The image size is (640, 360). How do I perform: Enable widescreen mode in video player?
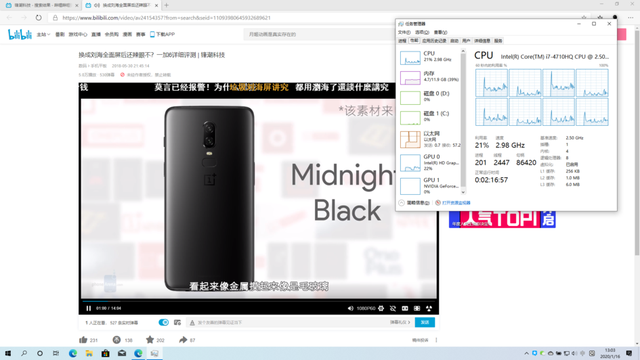[405, 308]
